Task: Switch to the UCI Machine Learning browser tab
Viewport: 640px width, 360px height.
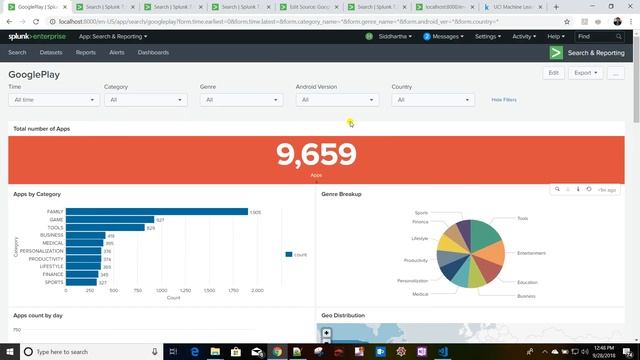Action: pos(513,7)
